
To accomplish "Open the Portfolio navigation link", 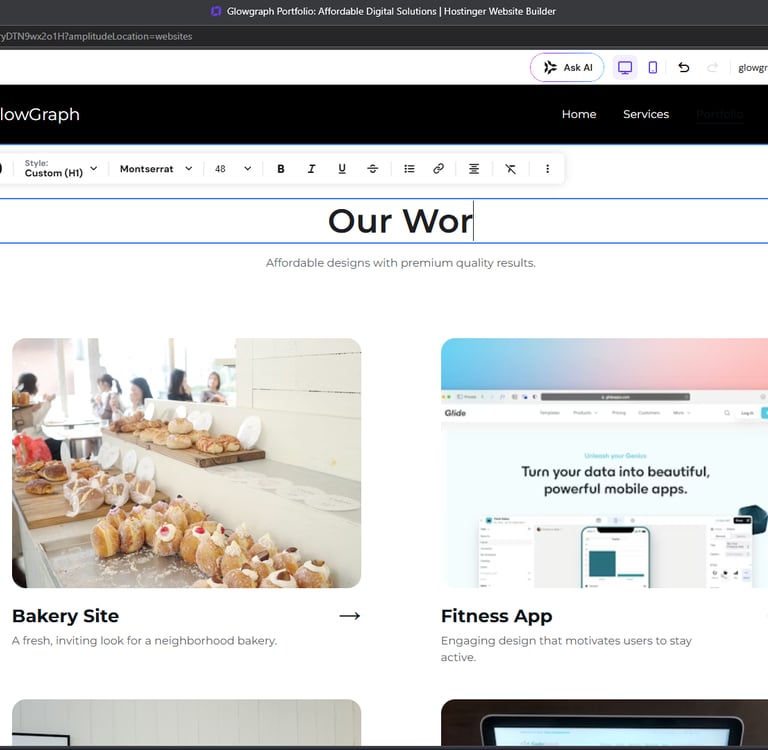I will (720, 114).
